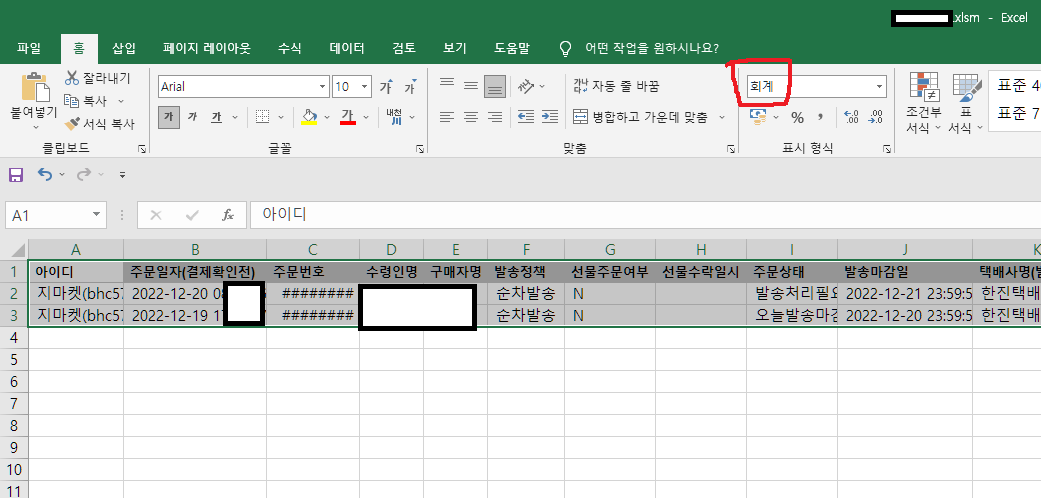Apply percent style formatting

797,117
